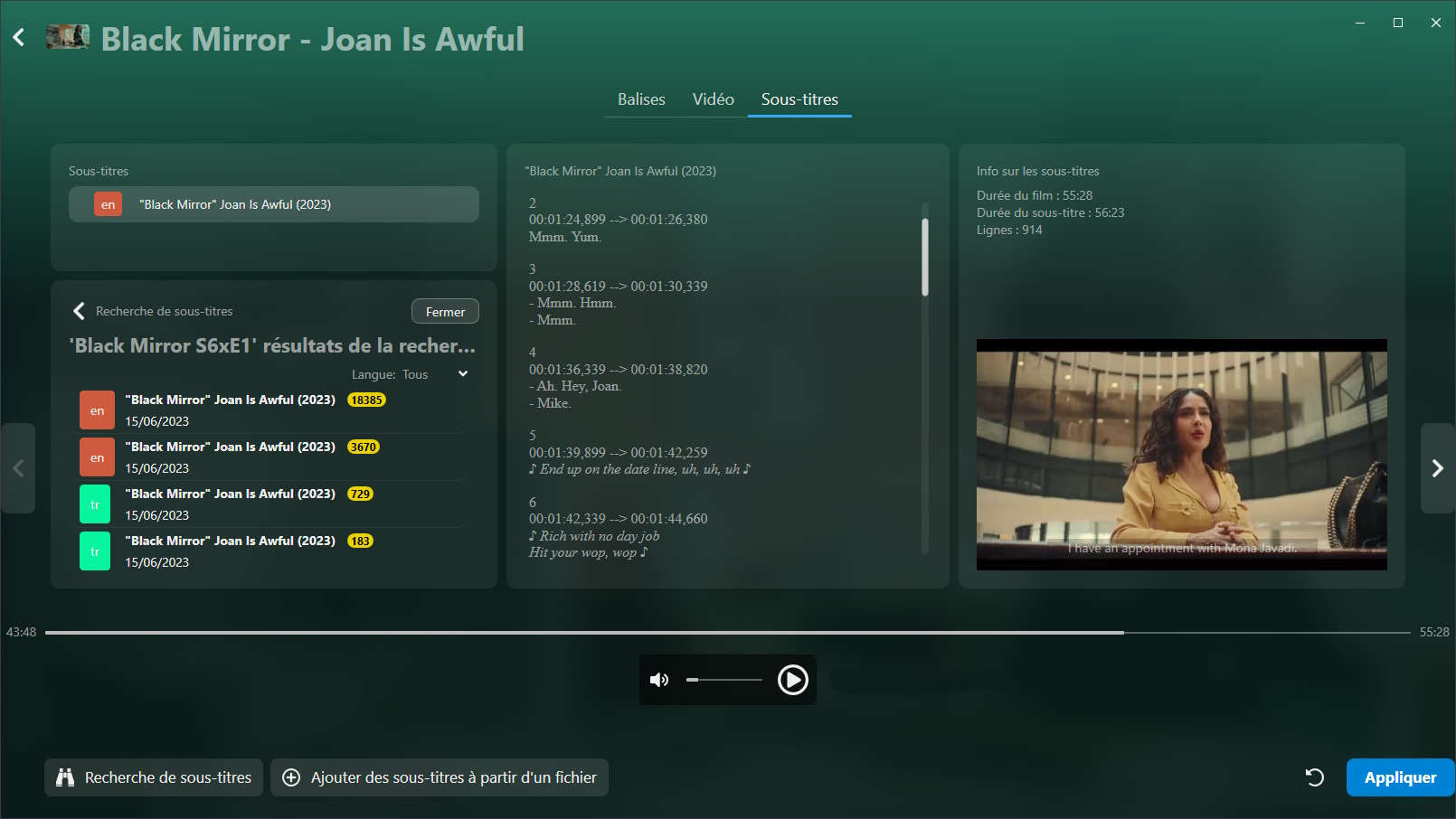The height and width of the screenshot is (819, 1456).
Task: Minimize the application window
Action: tap(1360, 23)
